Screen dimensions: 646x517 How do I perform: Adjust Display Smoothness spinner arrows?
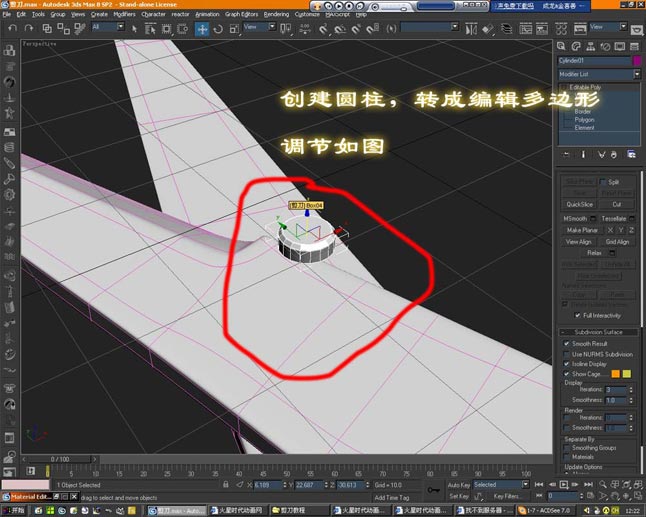631,400
